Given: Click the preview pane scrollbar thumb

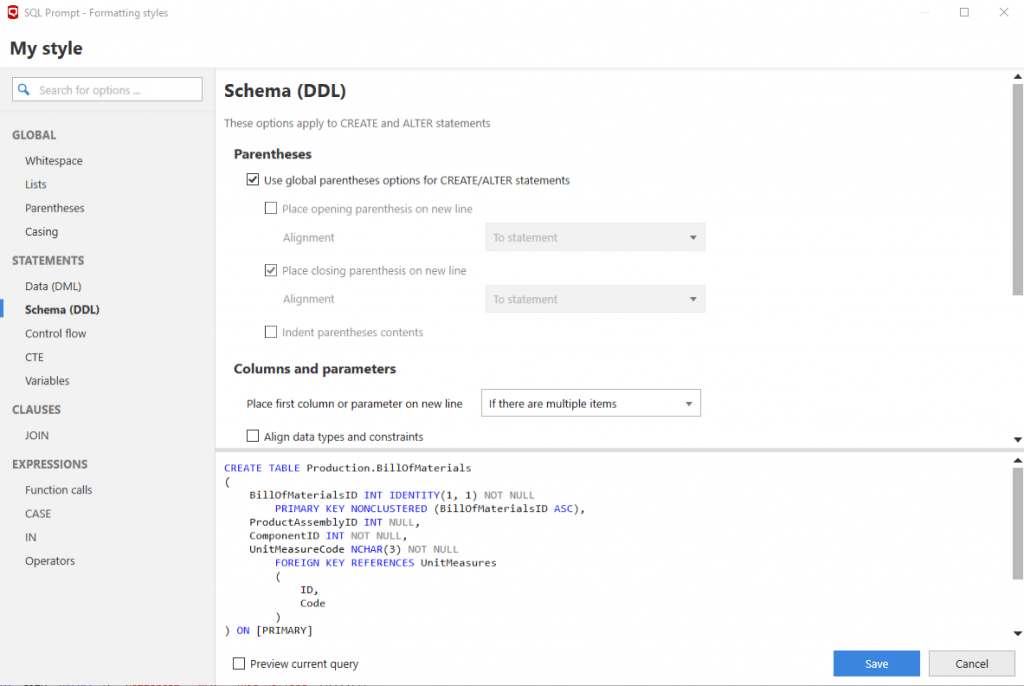Looking at the screenshot, I should pyautogui.click(x=1017, y=523).
